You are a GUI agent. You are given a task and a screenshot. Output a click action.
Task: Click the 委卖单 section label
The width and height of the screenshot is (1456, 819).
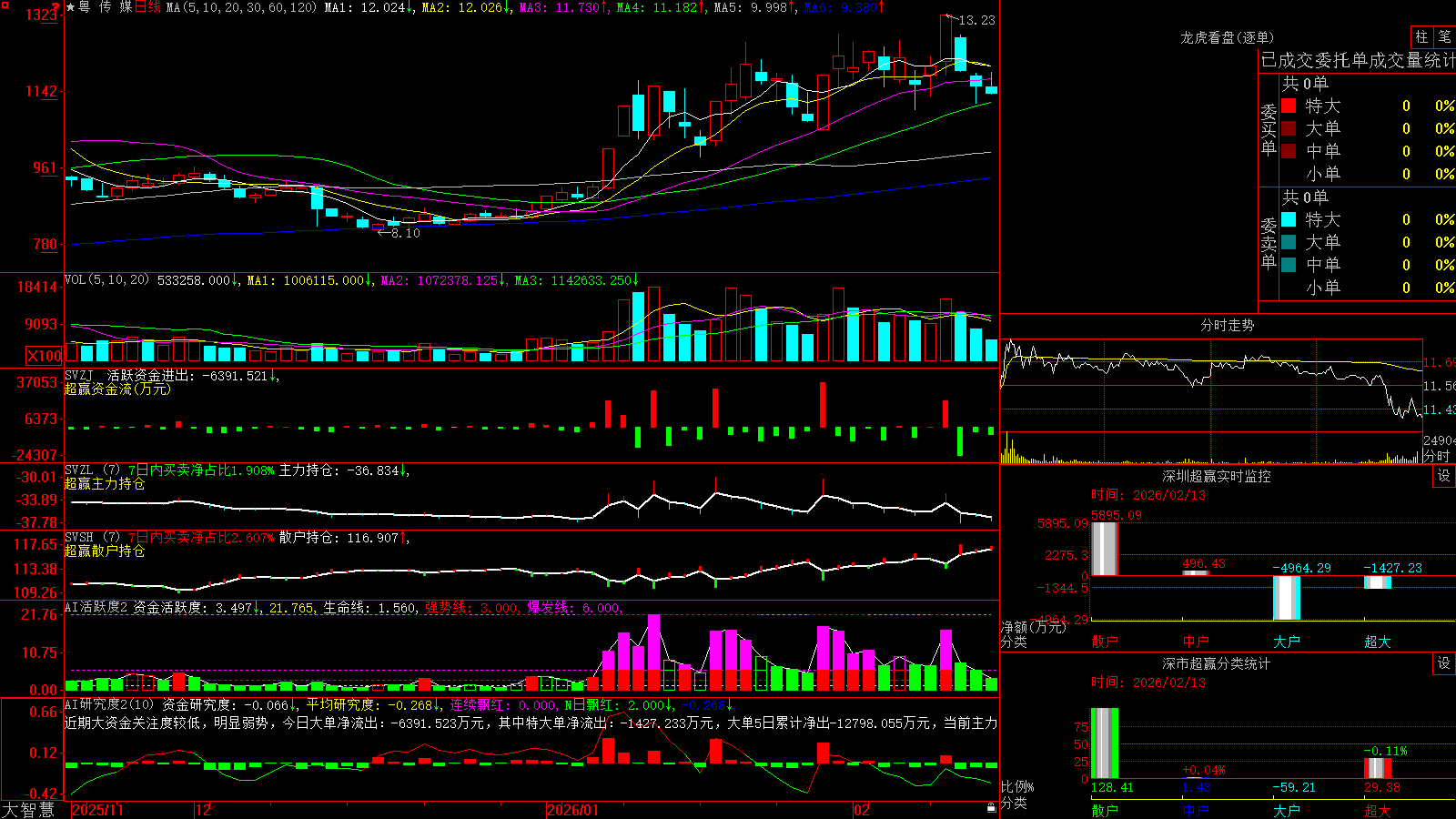[1269, 243]
